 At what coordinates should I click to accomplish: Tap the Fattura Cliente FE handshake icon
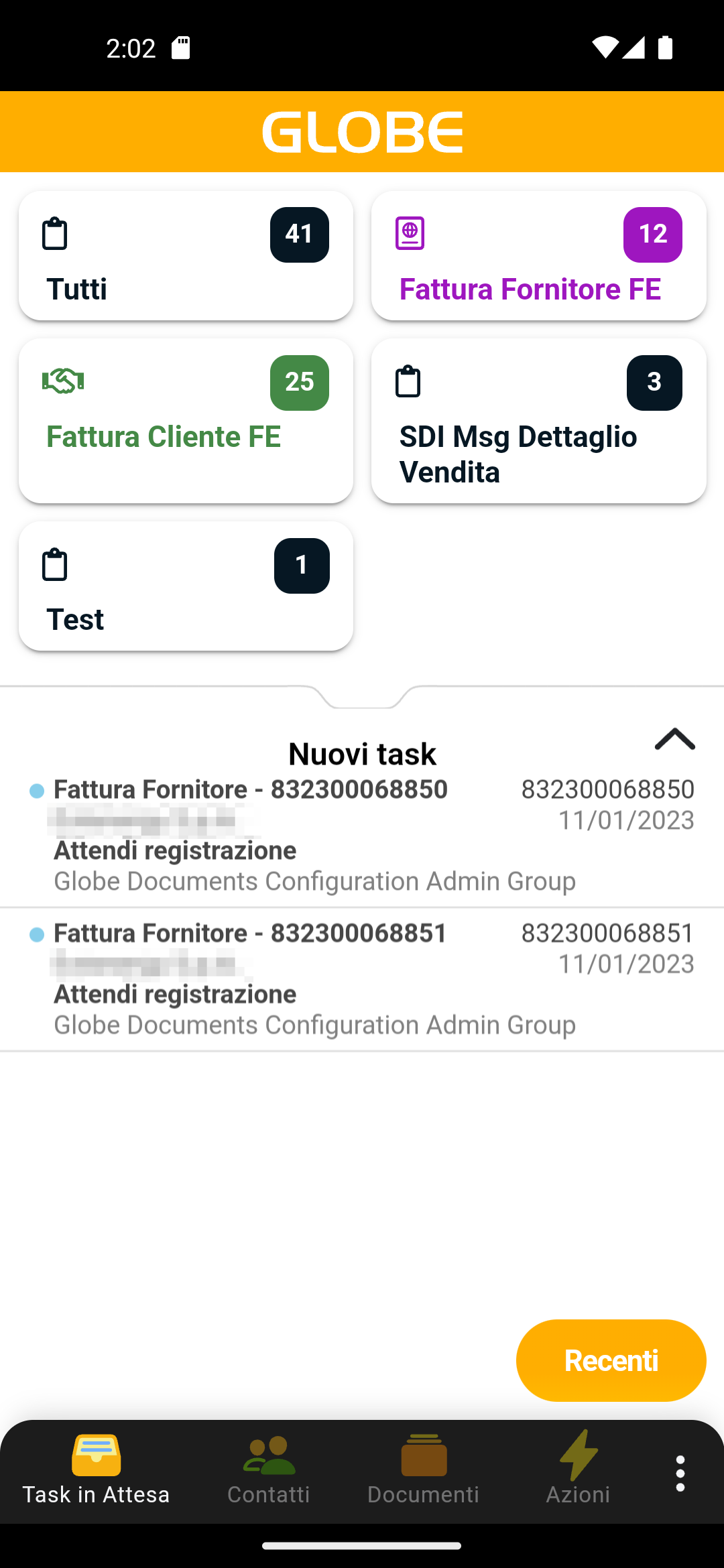tap(63, 381)
